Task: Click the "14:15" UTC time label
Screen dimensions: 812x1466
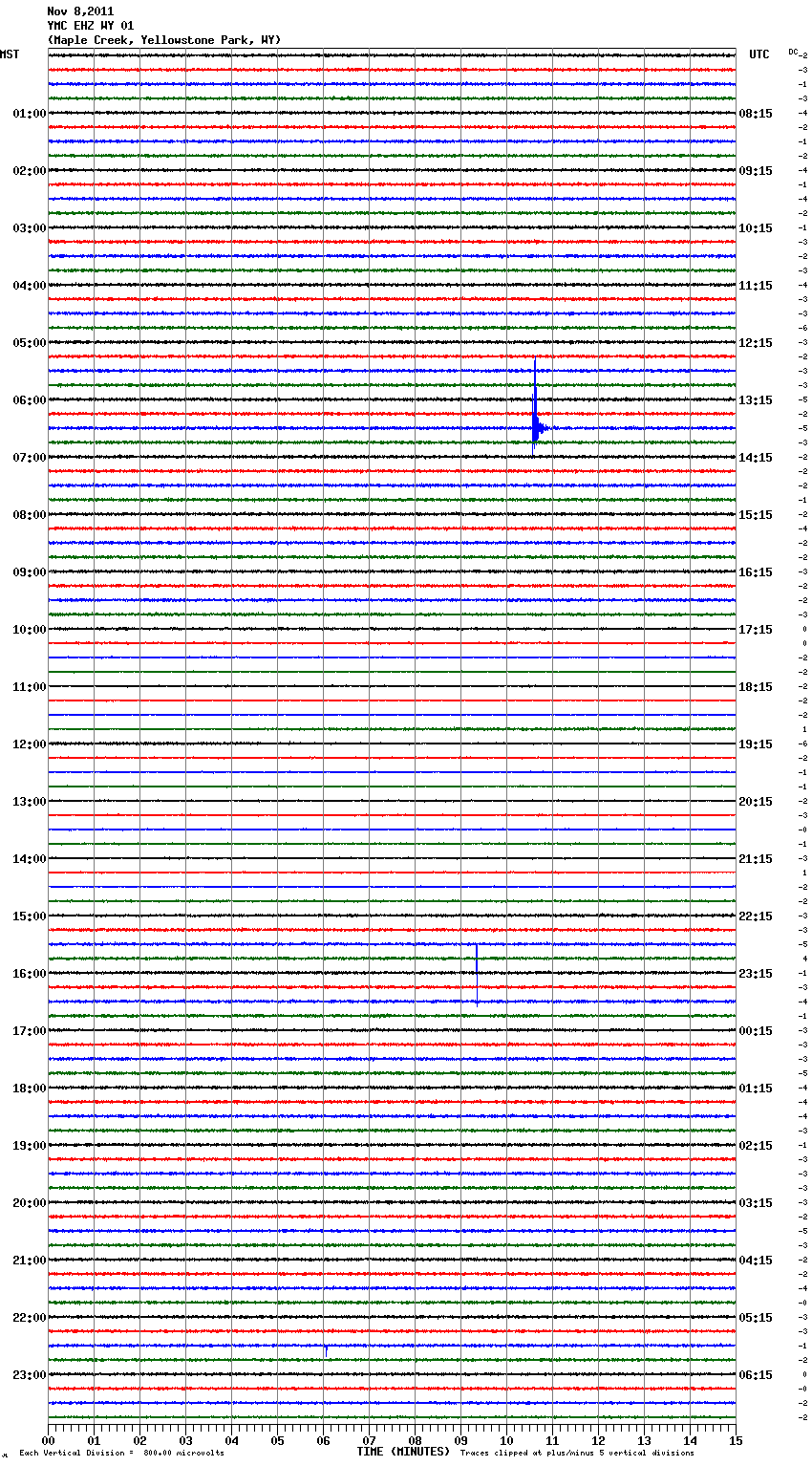Action: (x=756, y=458)
